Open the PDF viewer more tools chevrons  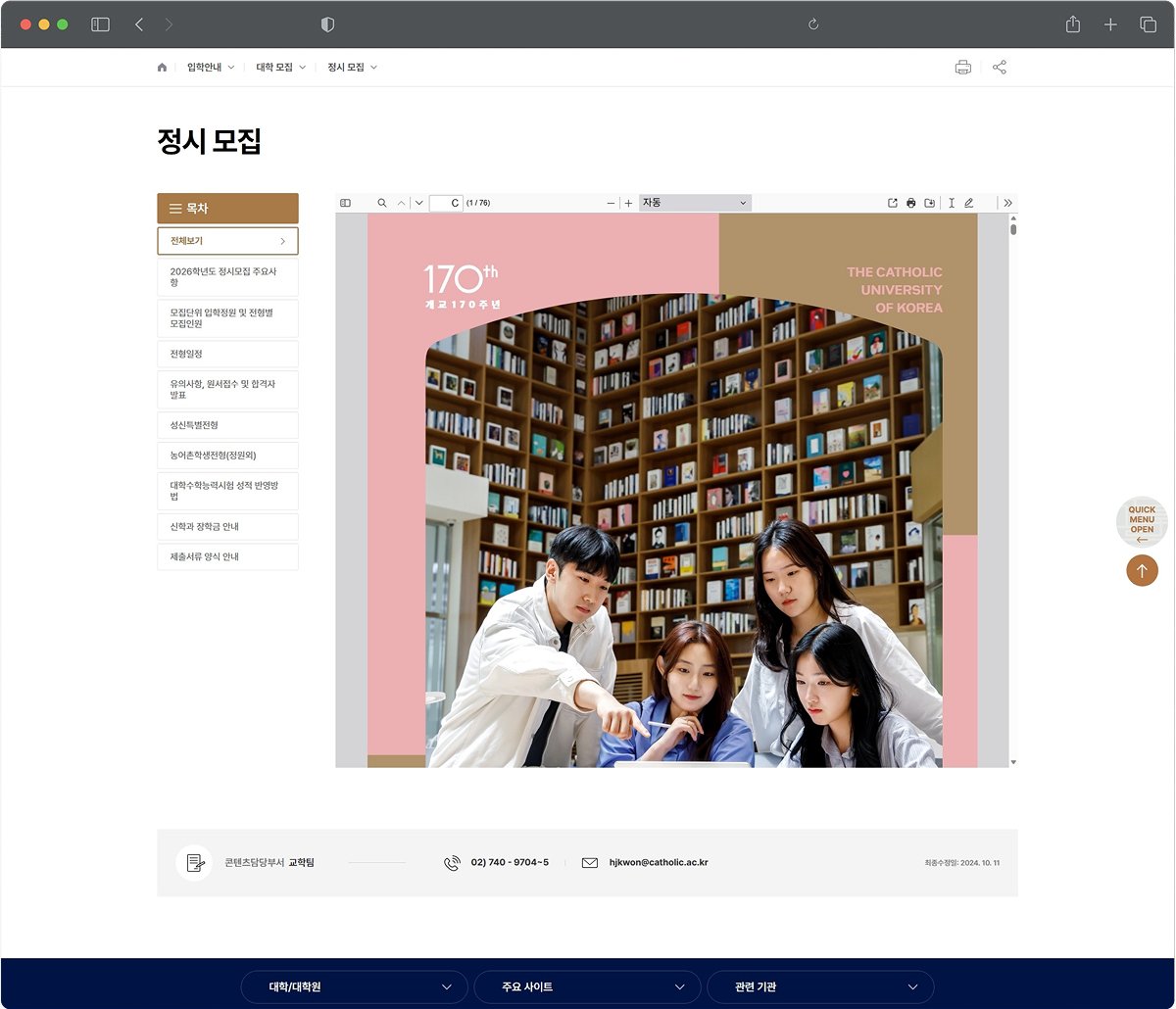[x=1007, y=203]
